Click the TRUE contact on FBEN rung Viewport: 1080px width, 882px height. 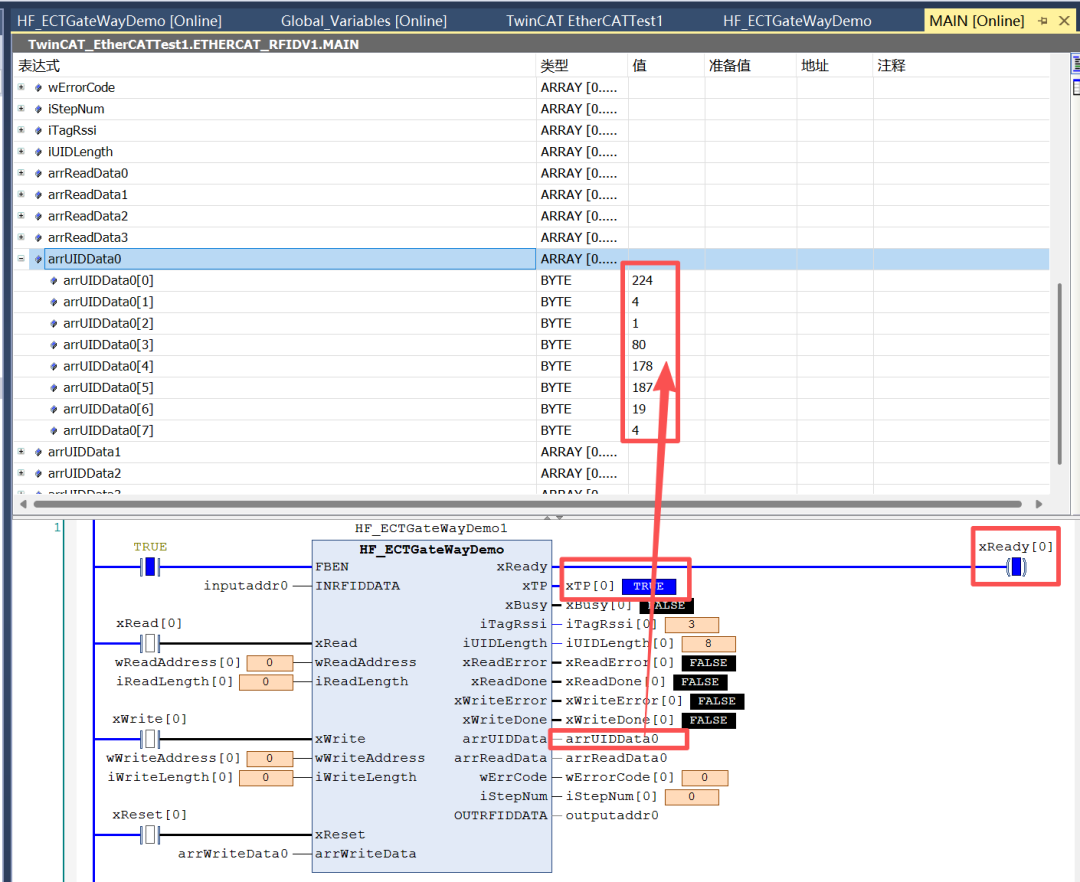(x=150, y=567)
